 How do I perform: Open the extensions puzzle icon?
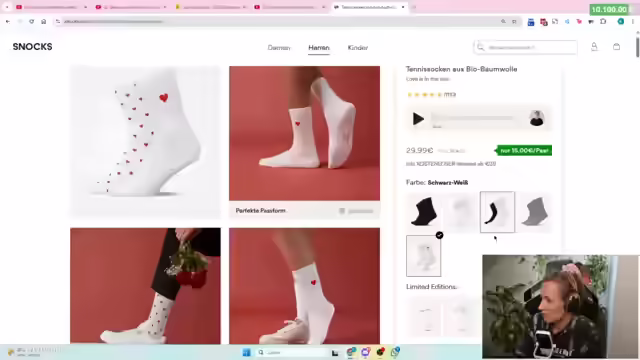tap(603, 22)
